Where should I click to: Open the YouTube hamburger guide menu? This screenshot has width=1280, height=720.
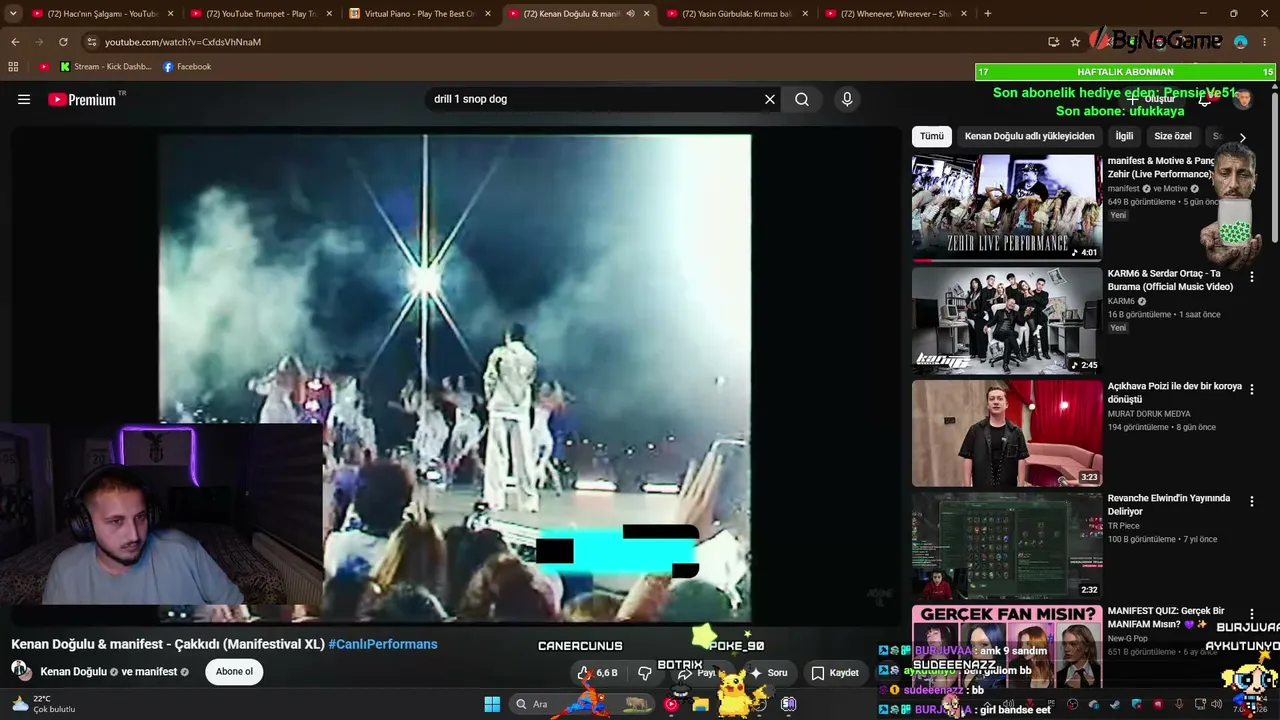click(24, 99)
